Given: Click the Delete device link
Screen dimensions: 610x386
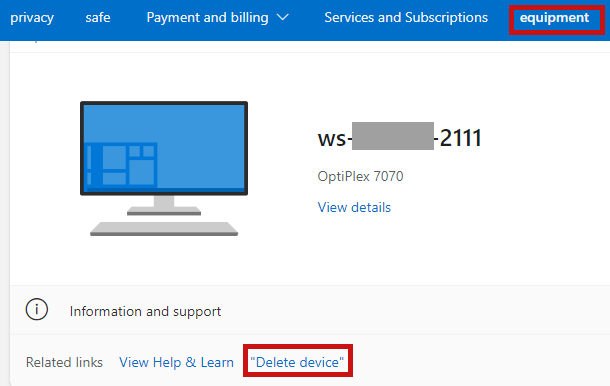Looking at the screenshot, I should (x=297, y=362).
